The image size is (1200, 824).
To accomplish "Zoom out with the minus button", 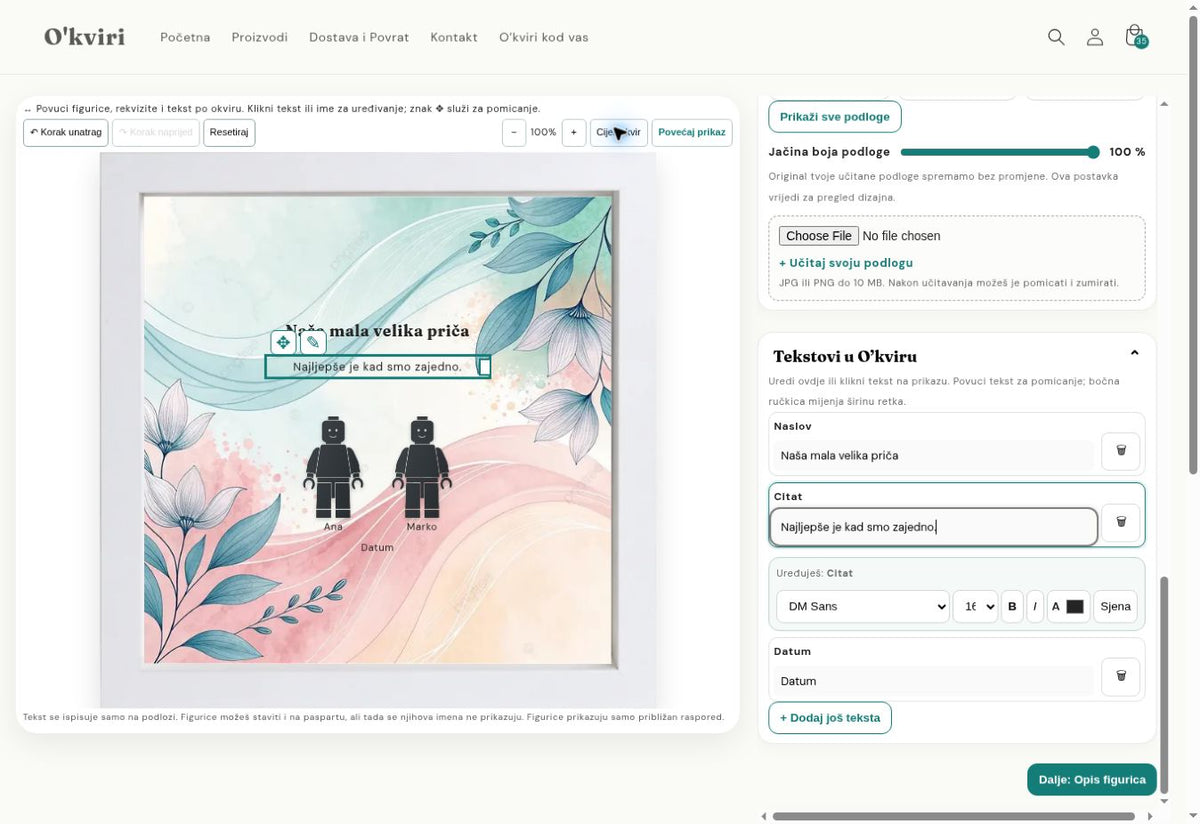I will [514, 132].
